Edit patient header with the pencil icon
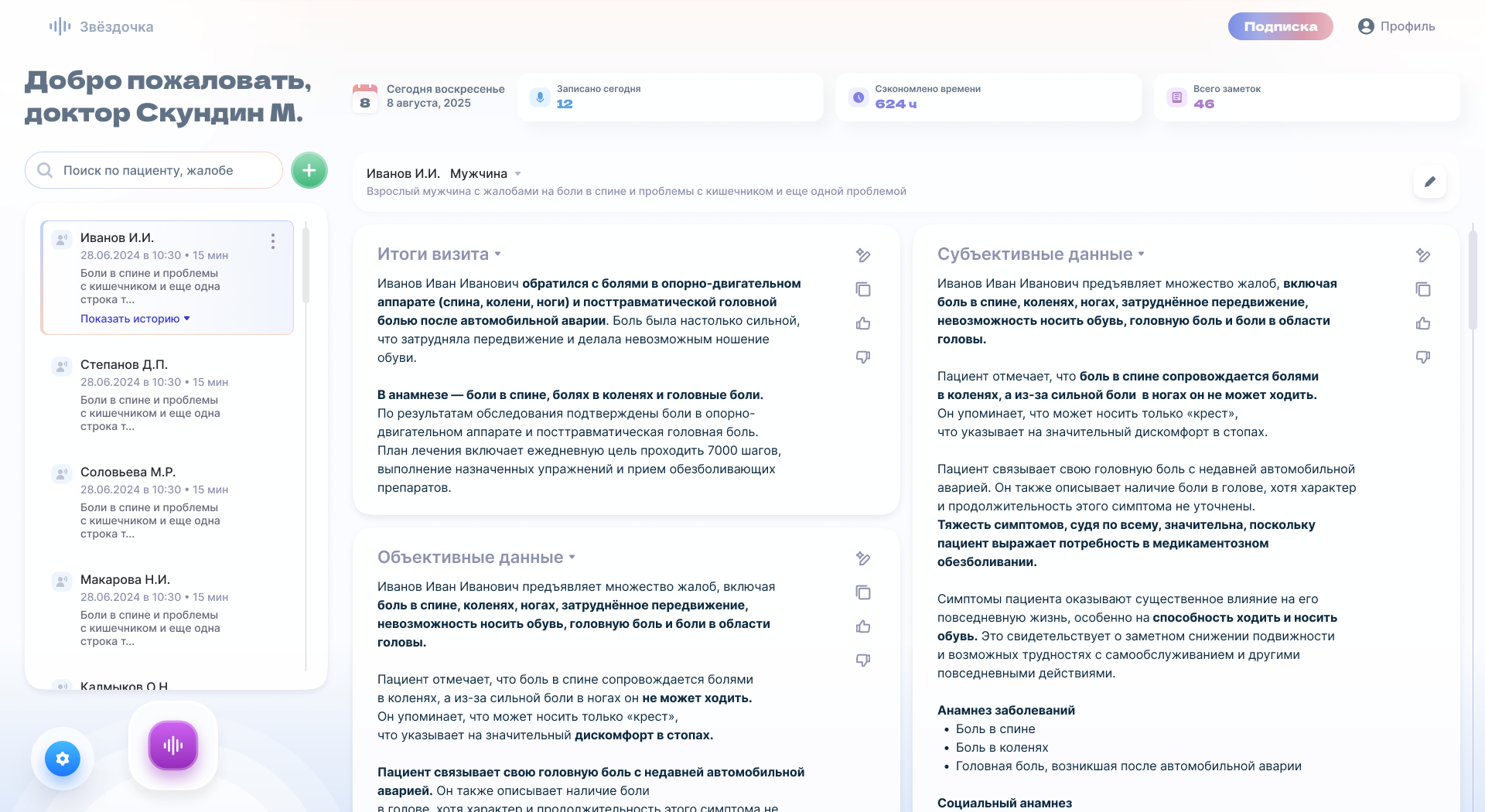 tap(1430, 182)
